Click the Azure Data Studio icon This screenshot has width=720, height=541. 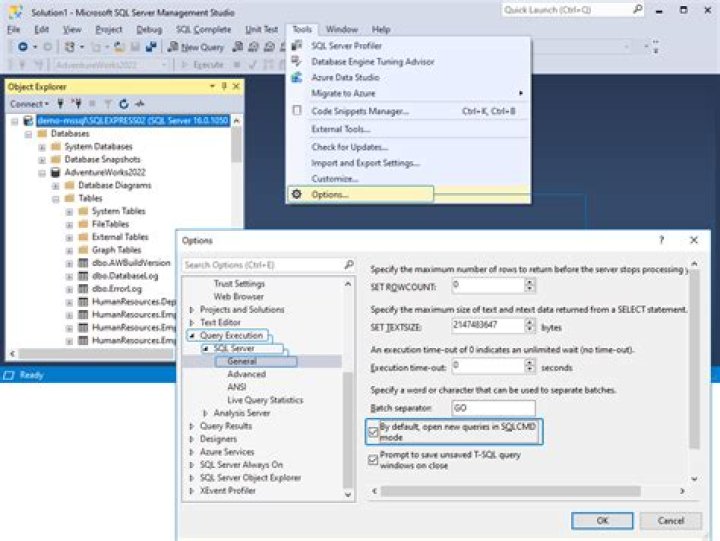click(x=296, y=77)
